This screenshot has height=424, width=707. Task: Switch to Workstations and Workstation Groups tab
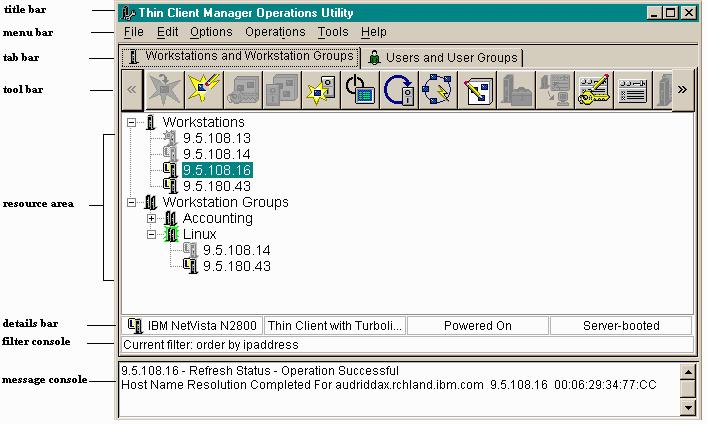[241, 57]
